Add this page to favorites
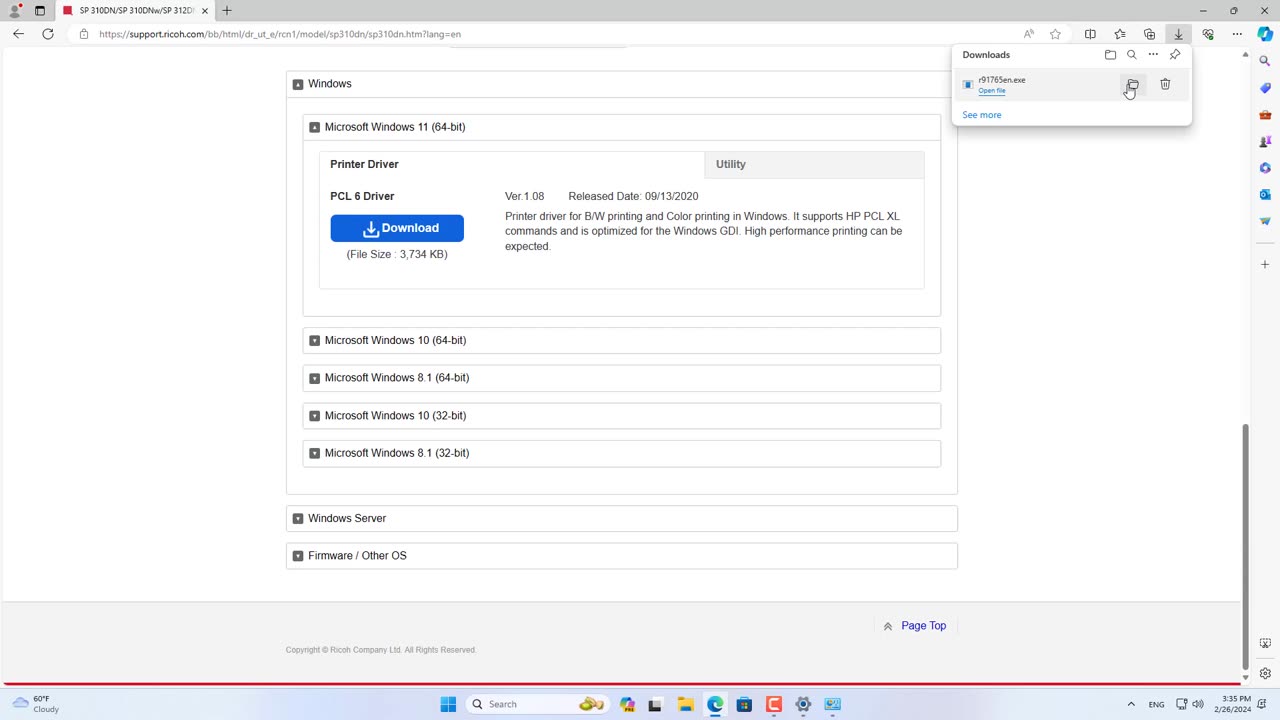 pyautogui.click(x=1055, y=34)
